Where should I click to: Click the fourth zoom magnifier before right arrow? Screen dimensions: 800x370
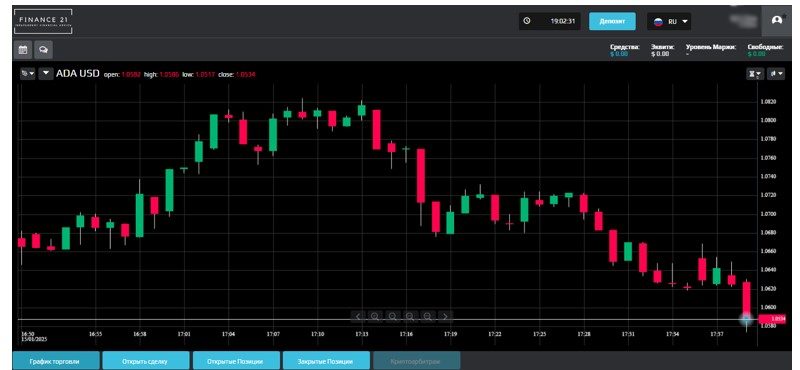tap(428, 317)
